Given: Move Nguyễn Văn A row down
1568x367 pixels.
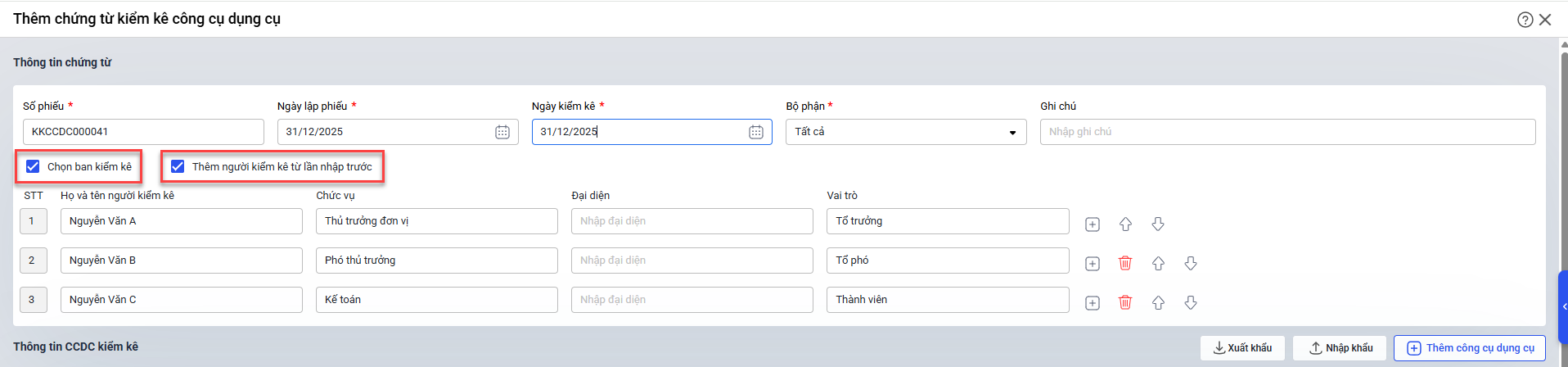Looking at the screenshot, I should tap(1158, 224).
